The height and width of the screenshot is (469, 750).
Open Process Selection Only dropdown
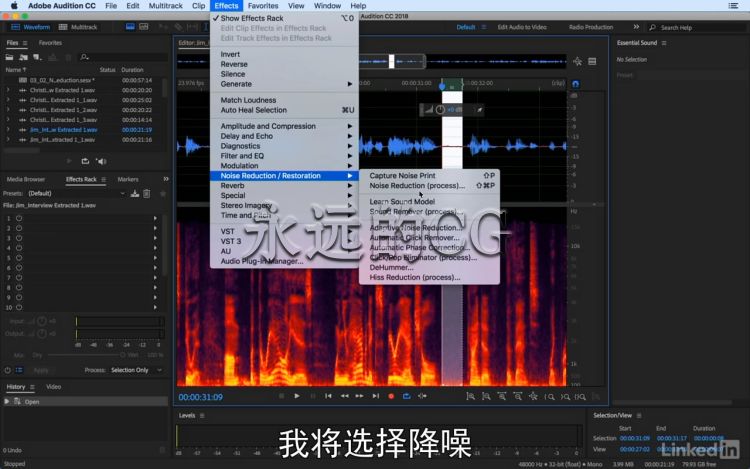coord(136,370)
